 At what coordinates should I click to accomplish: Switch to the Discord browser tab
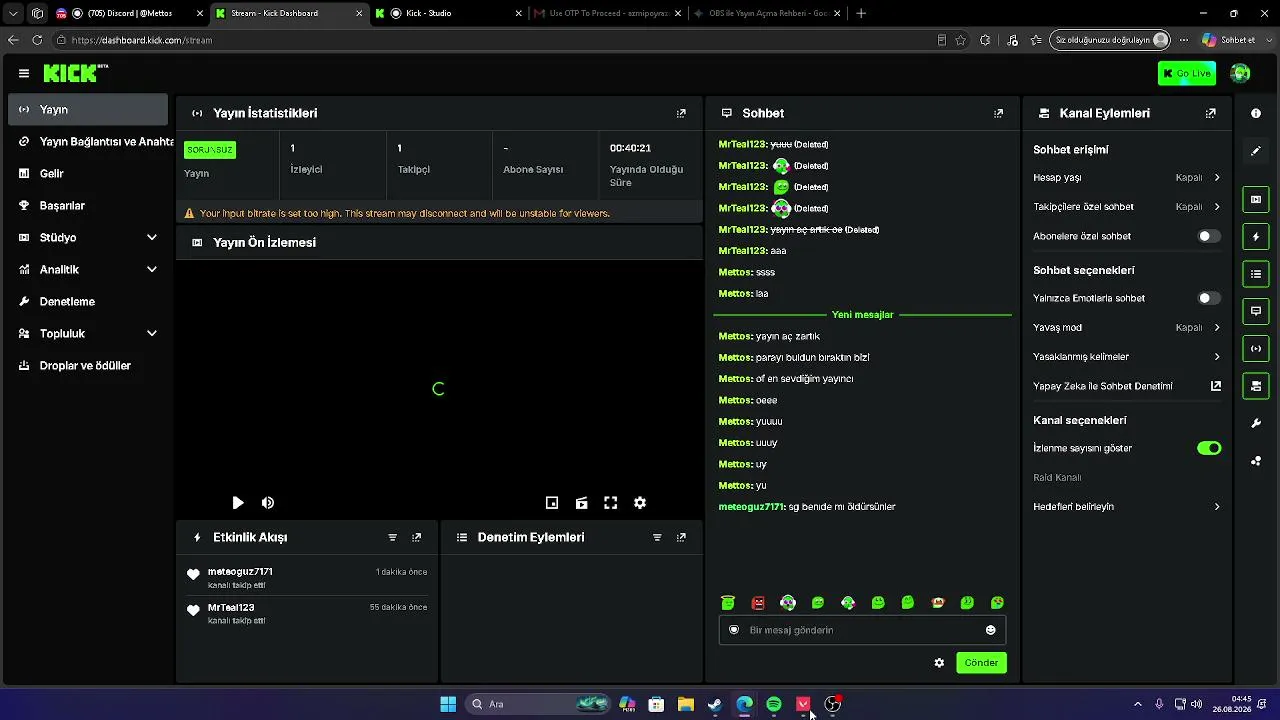click(127, 13)
